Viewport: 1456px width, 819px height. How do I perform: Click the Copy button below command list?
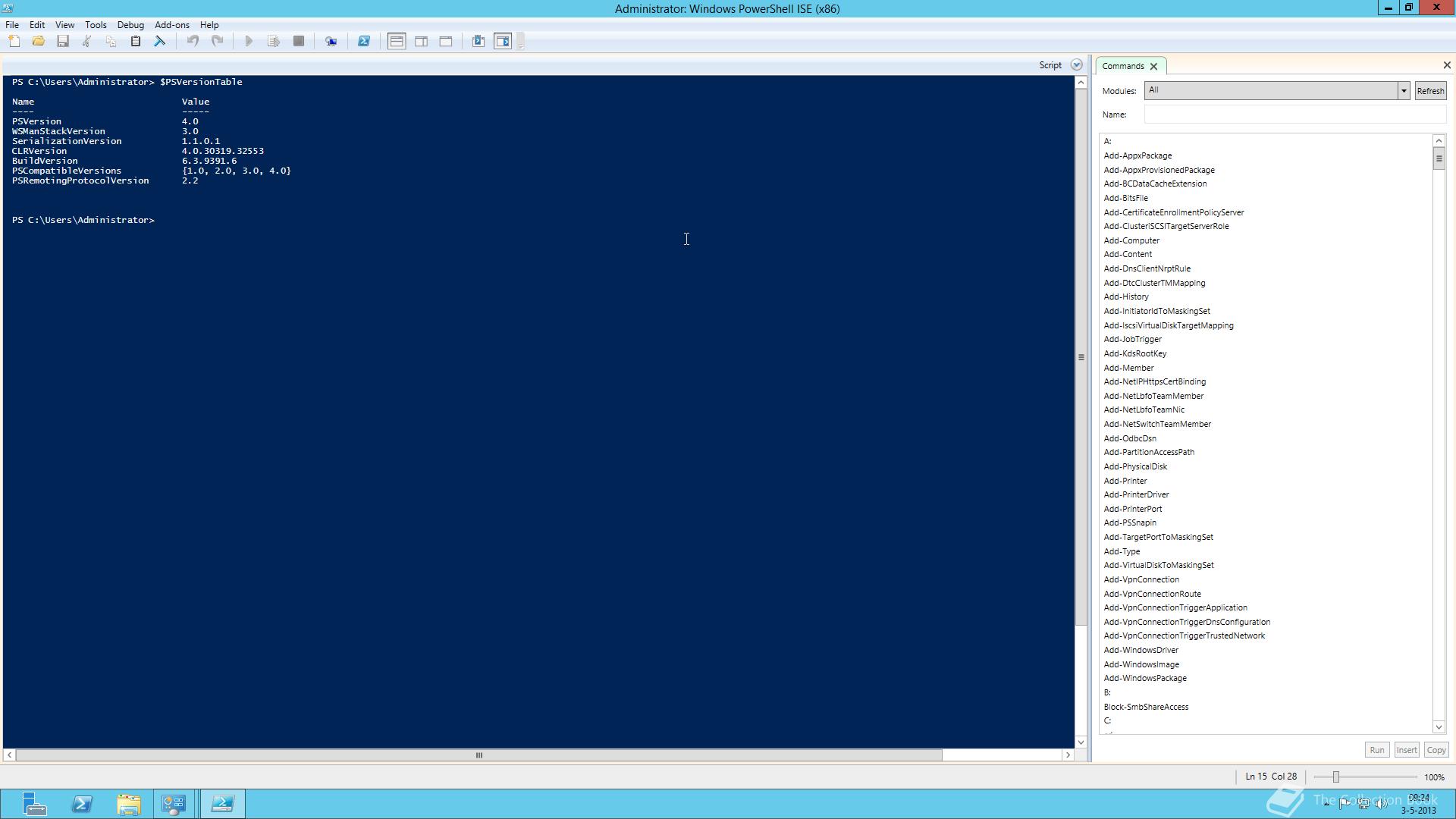(x=1436, y=750)
